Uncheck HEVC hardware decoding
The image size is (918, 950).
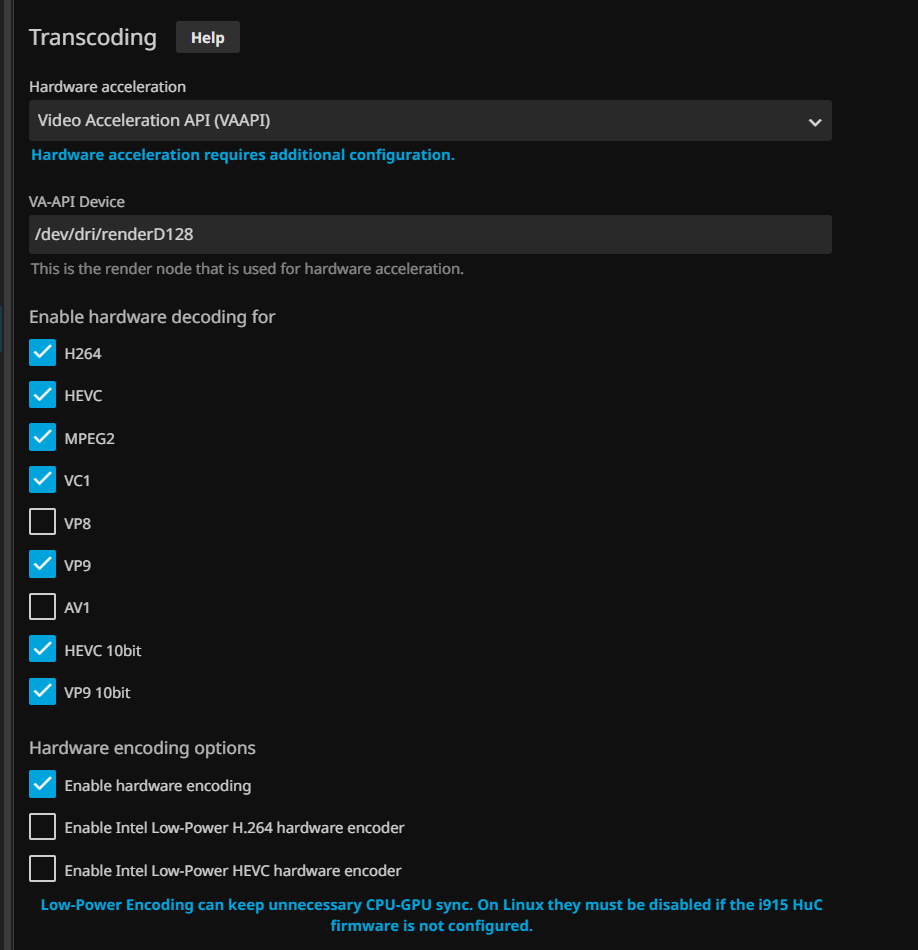[x=43, y=395]
